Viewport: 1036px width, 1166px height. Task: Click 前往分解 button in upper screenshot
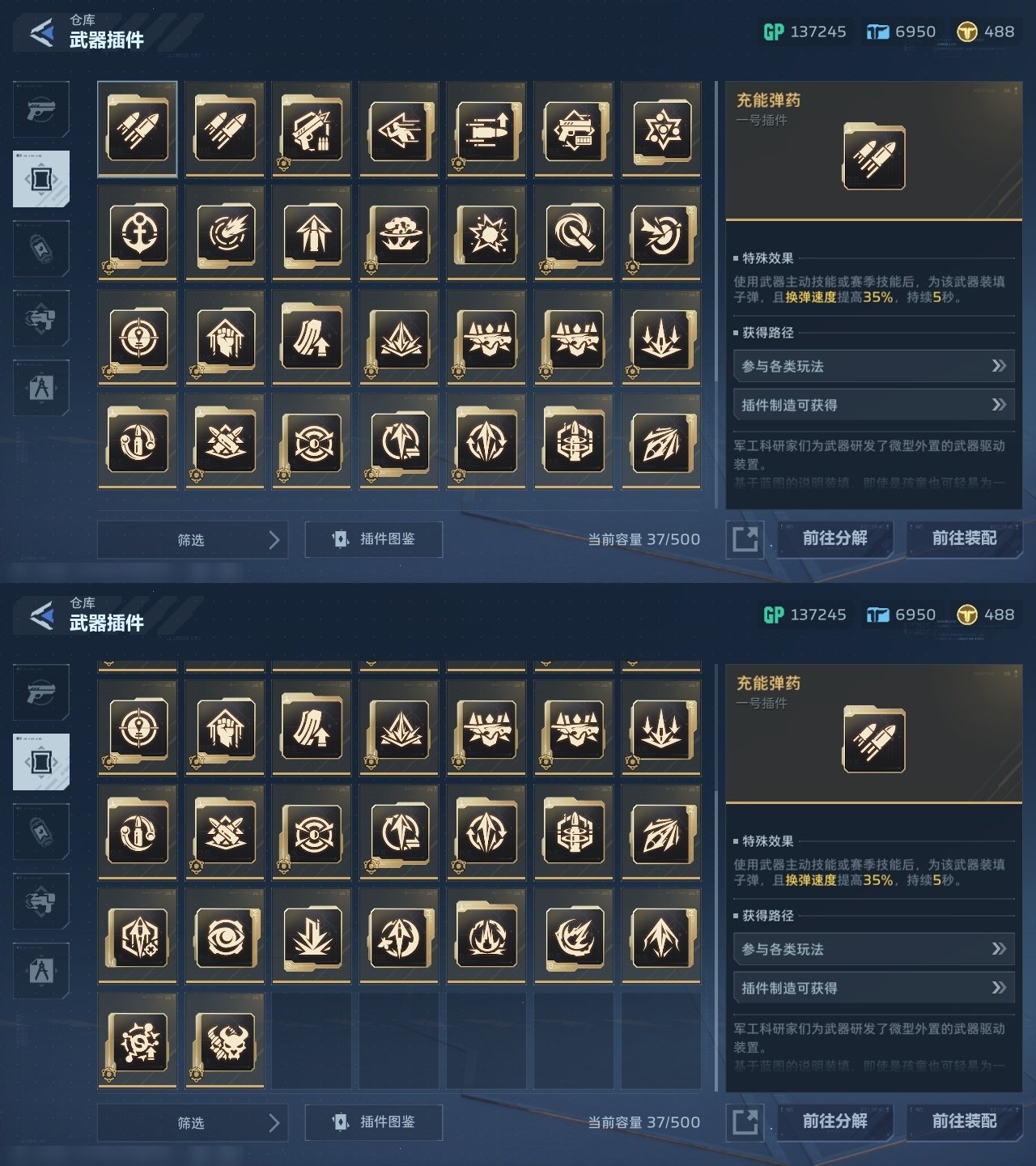tap(835, 538)
